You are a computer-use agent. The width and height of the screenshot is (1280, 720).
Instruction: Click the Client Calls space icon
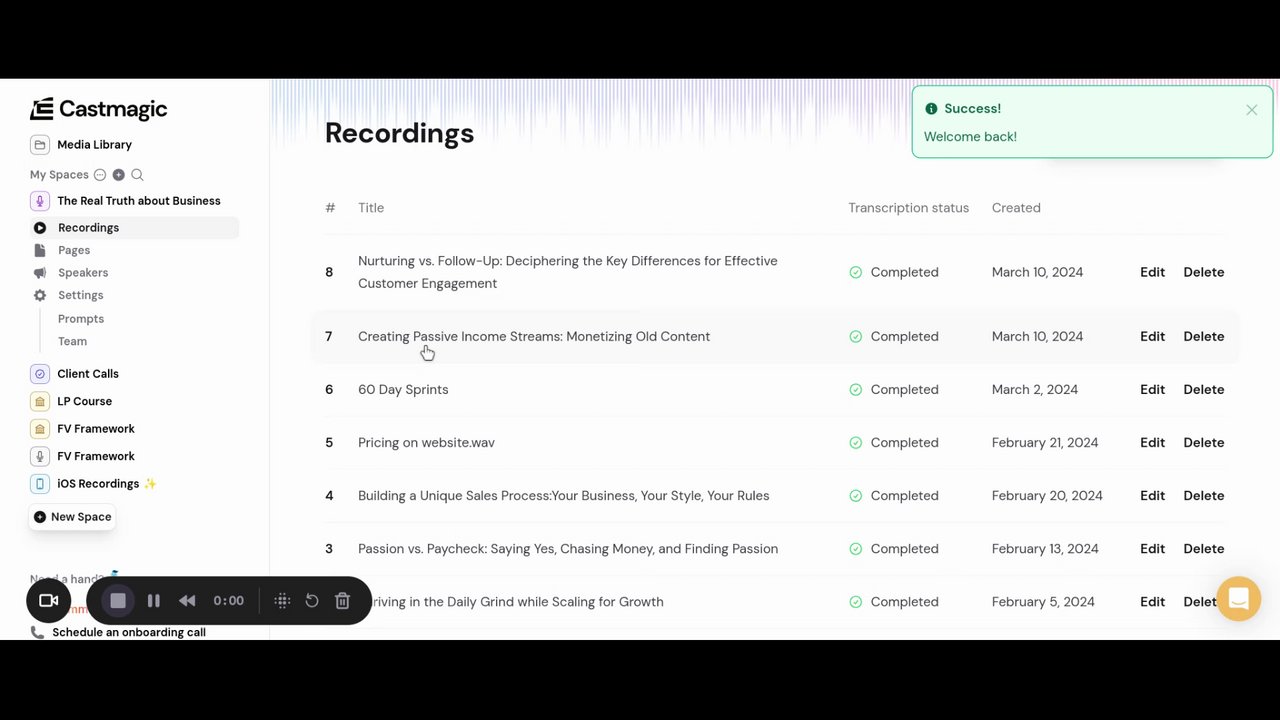pyautogui.click(x=39, y=374)
